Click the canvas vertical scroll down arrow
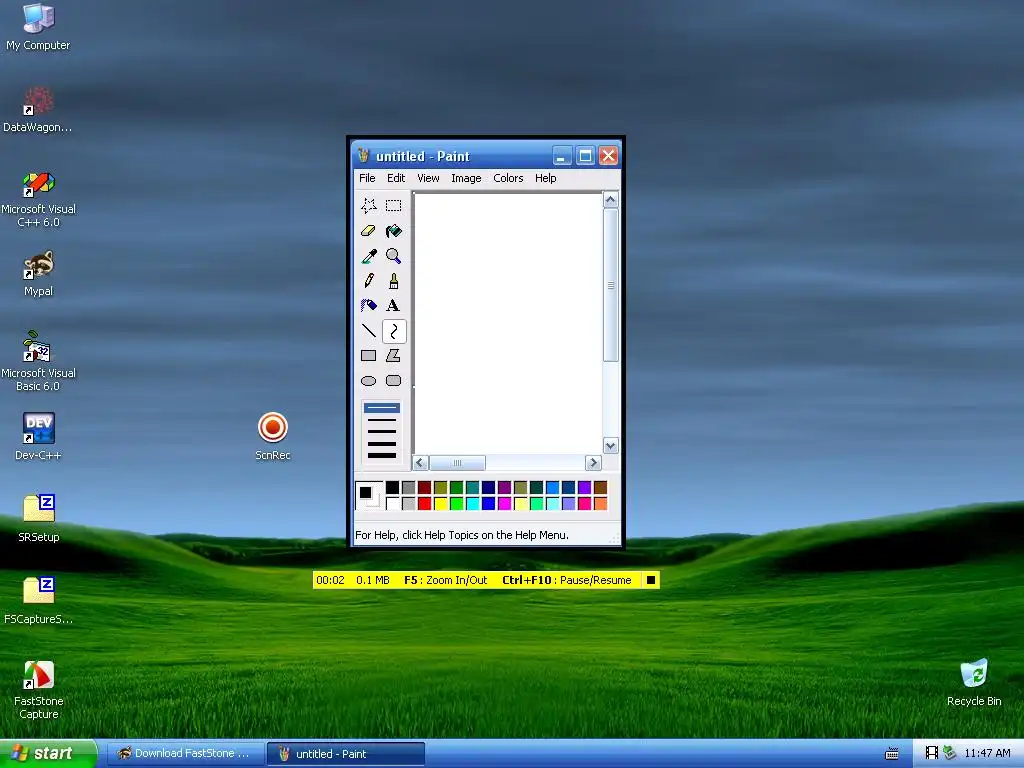 611,446
